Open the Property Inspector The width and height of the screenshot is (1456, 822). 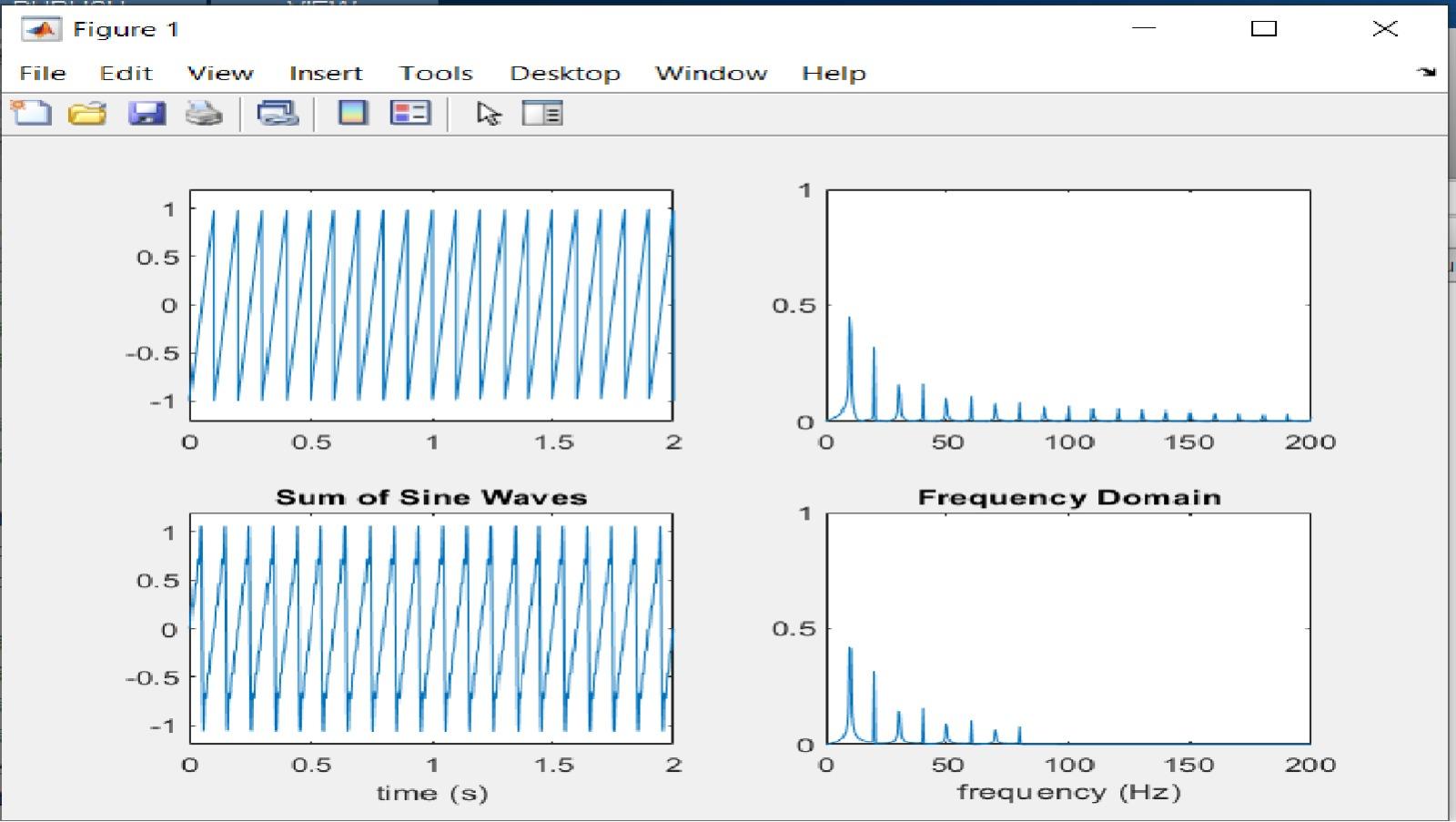[541, 112]
